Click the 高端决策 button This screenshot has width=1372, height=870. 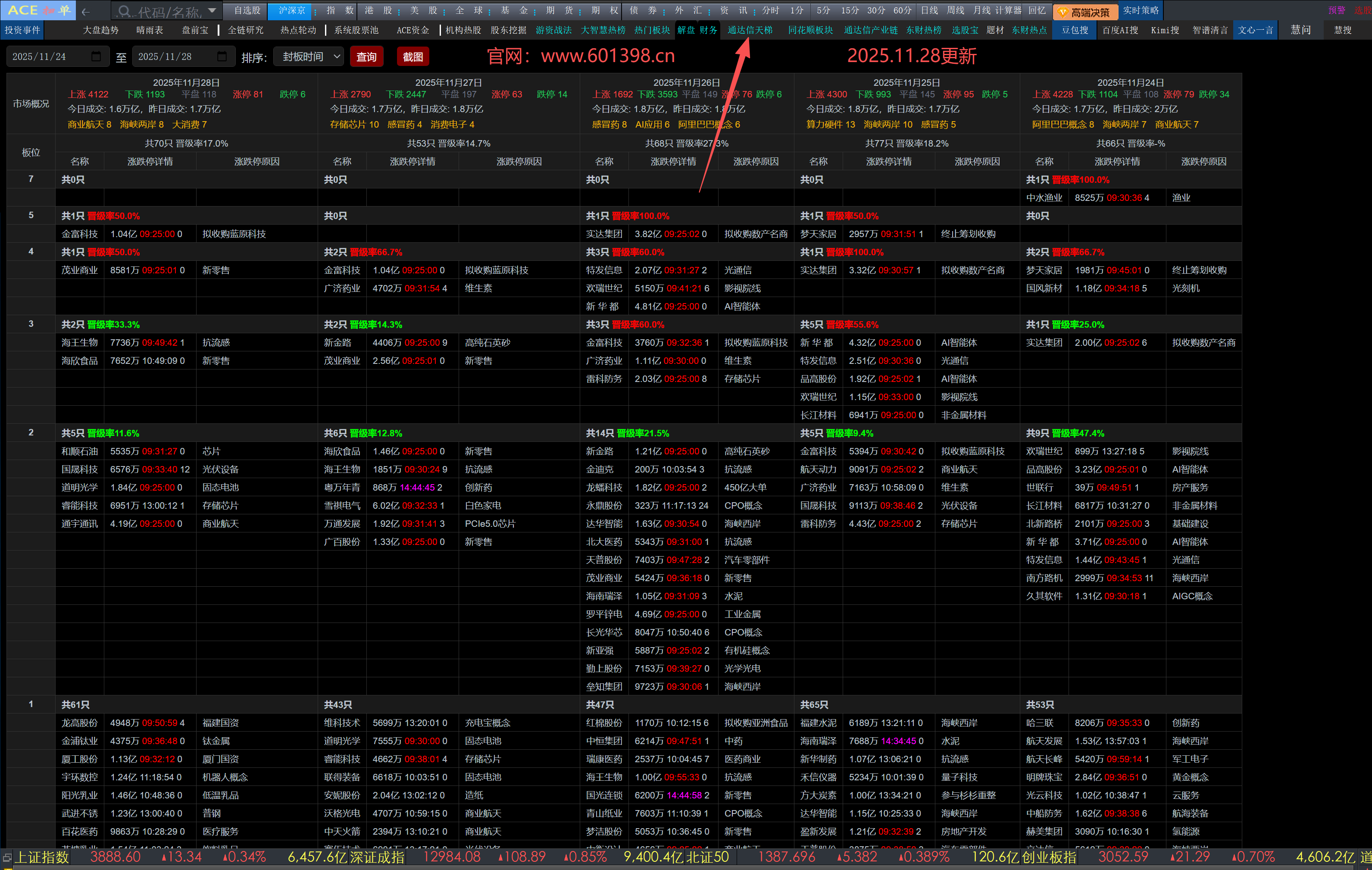point(1086,12)
